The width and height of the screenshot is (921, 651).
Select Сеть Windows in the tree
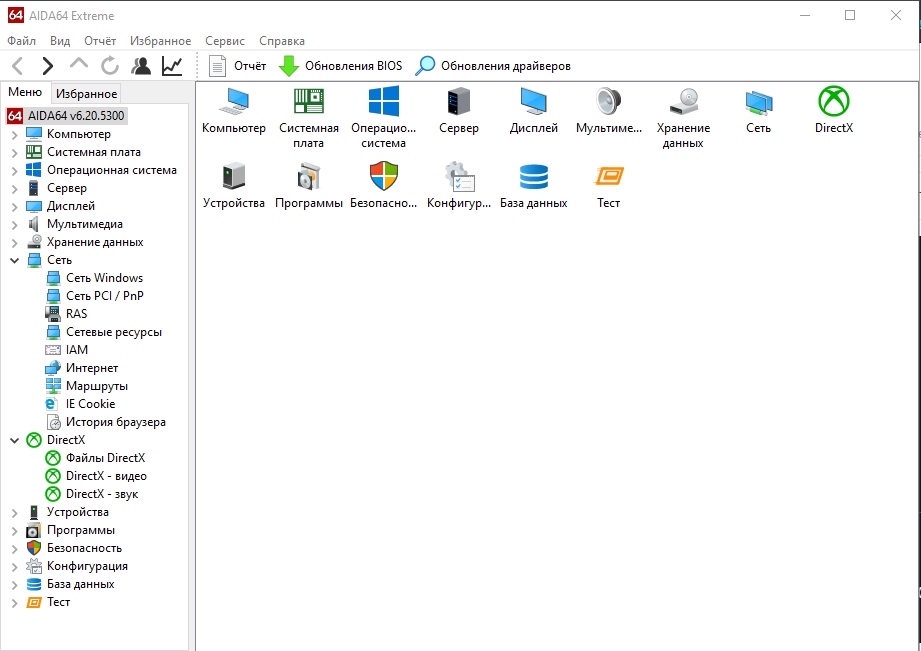click(x=95, y=278)
